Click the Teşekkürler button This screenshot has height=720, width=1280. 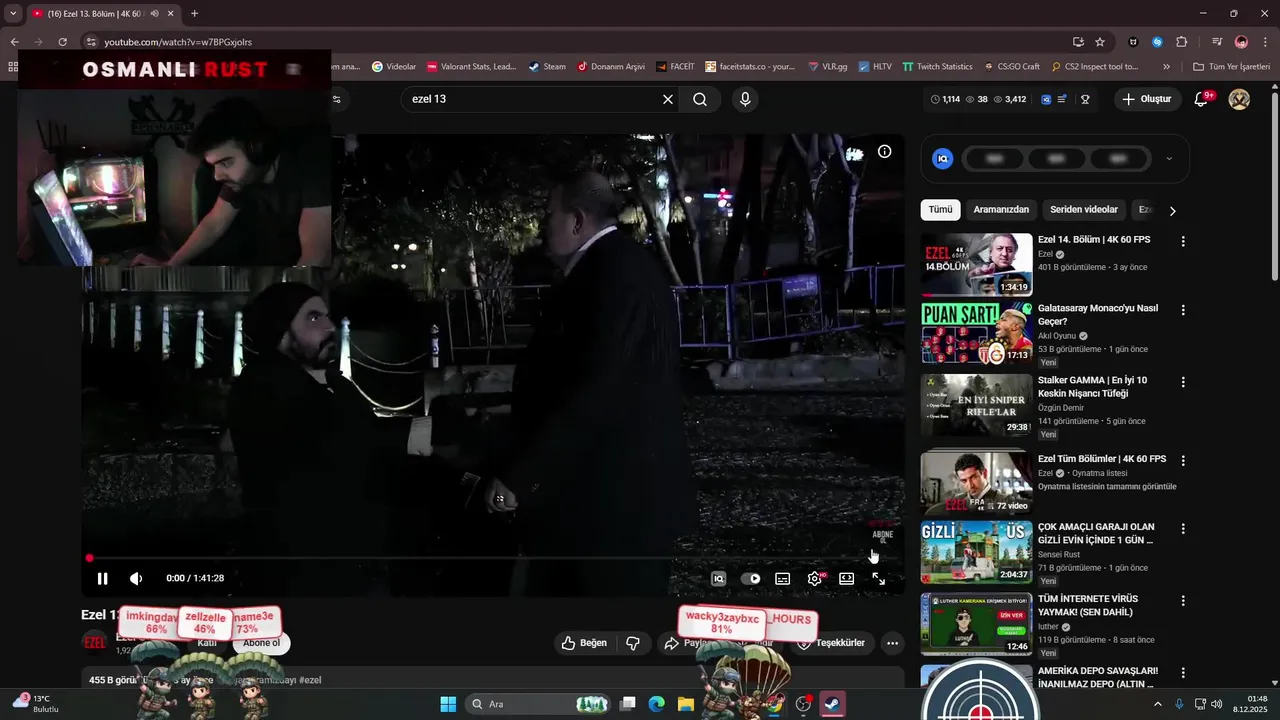tap(830, 643)
